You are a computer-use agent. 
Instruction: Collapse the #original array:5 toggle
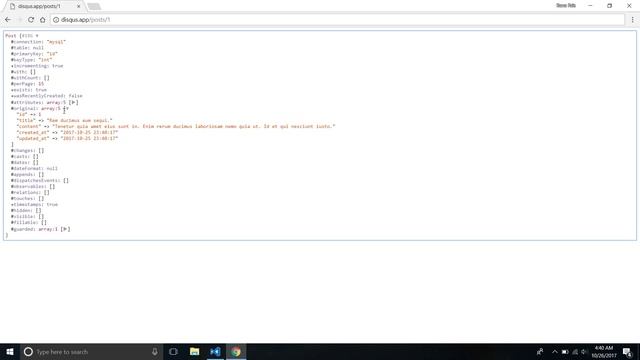67,109
